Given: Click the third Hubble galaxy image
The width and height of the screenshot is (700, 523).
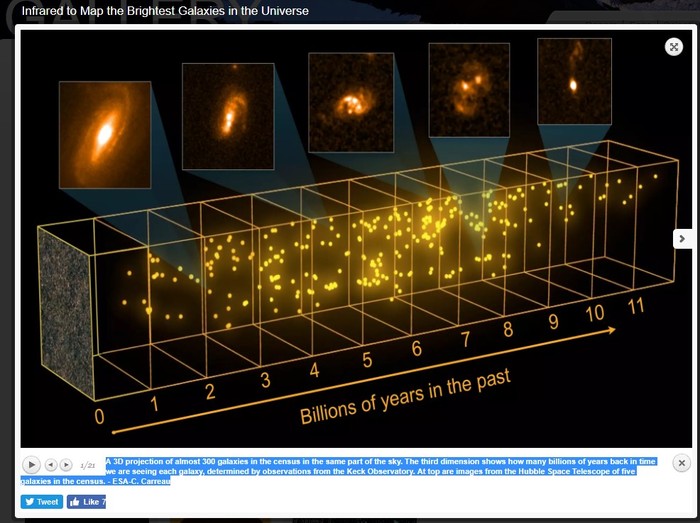Looking at the screenshot, I should (350, 101).
